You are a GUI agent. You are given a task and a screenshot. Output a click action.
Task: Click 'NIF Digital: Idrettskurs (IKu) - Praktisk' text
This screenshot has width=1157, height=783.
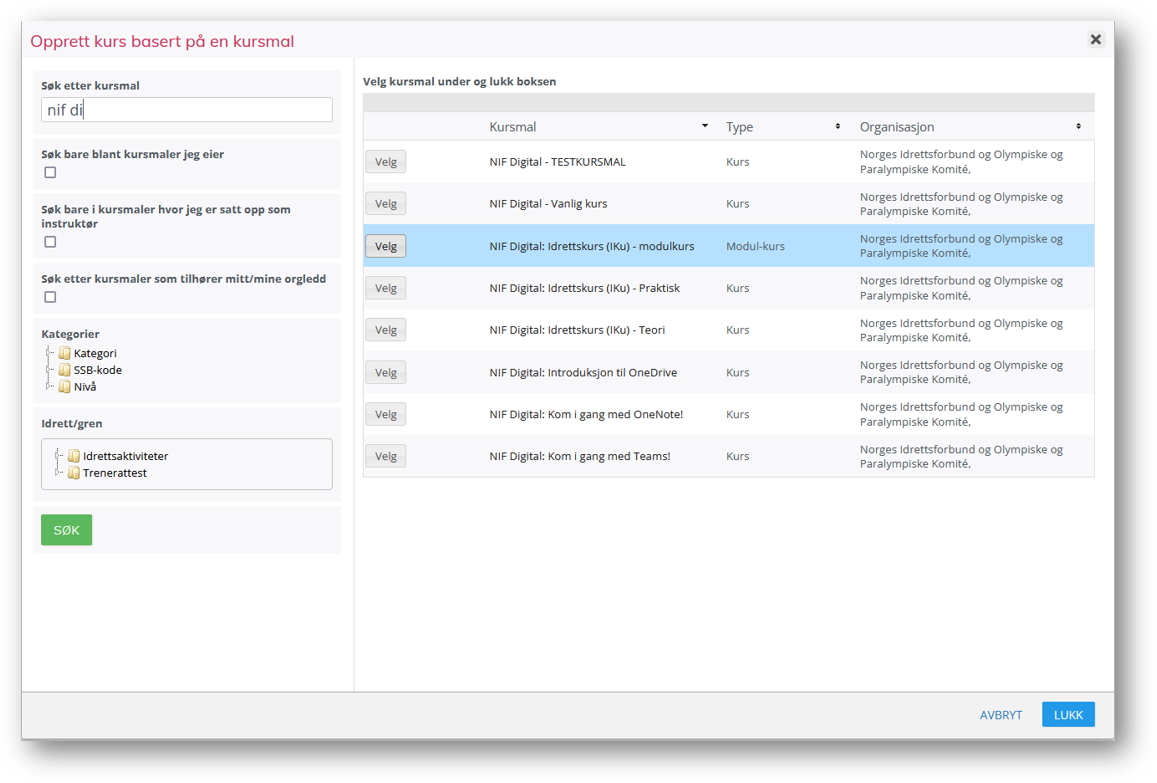[584, 288]
